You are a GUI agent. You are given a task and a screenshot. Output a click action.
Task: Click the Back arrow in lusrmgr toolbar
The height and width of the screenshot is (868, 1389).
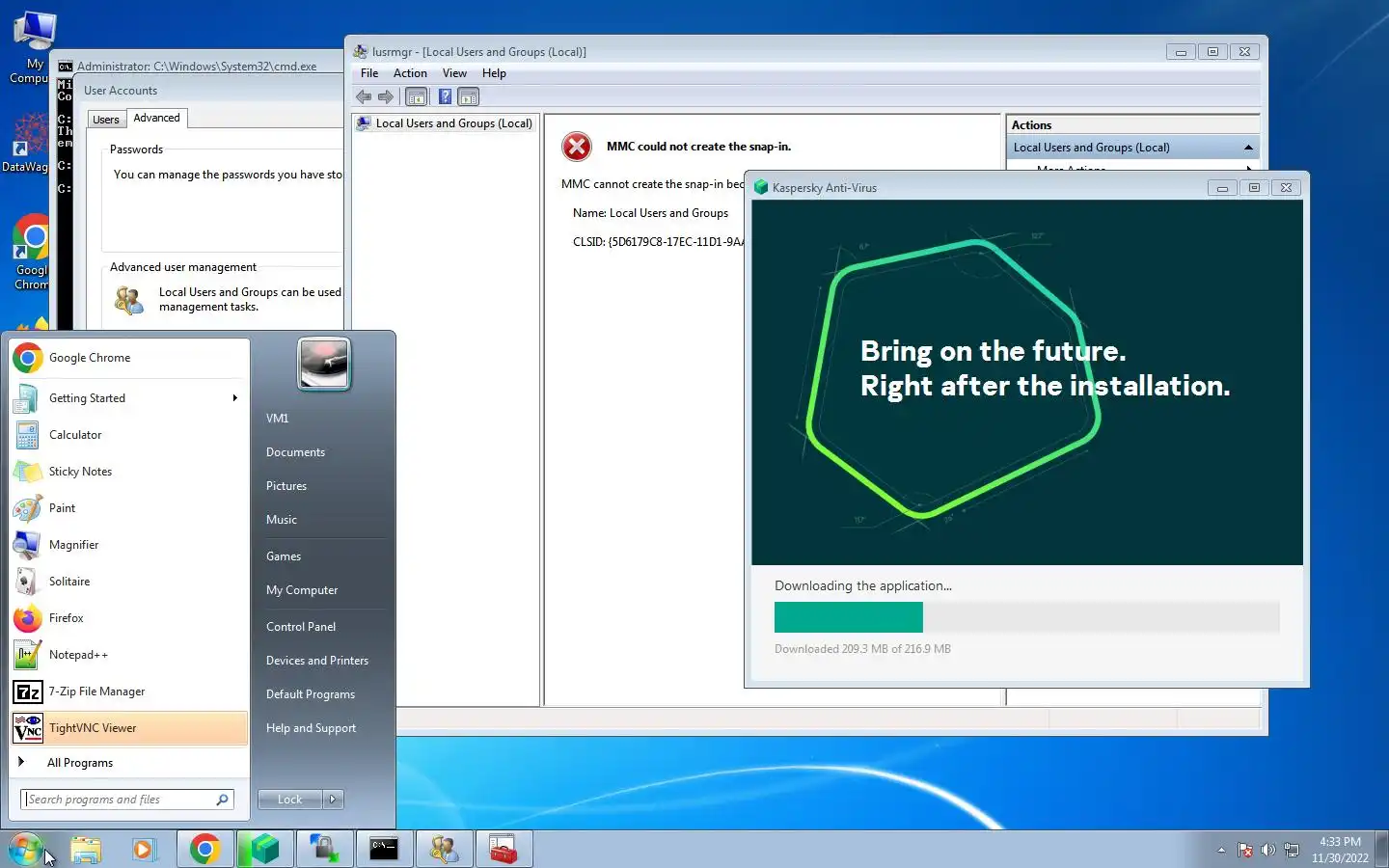pos(364,96)
